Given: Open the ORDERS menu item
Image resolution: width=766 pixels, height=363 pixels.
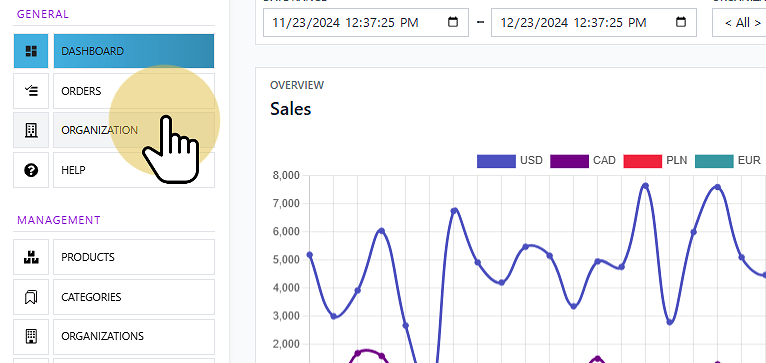Looking at the screenshot, I should 134,91.
